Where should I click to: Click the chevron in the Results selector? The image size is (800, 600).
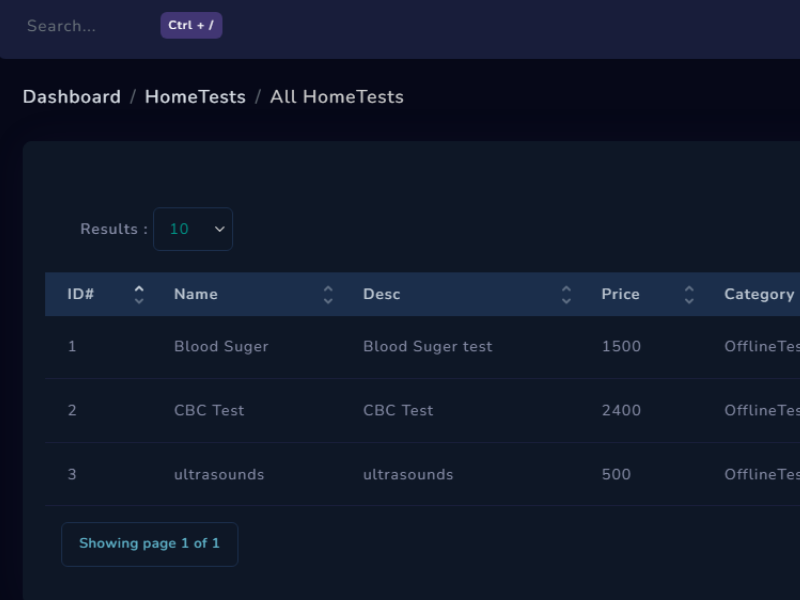[x=220, y=229]
